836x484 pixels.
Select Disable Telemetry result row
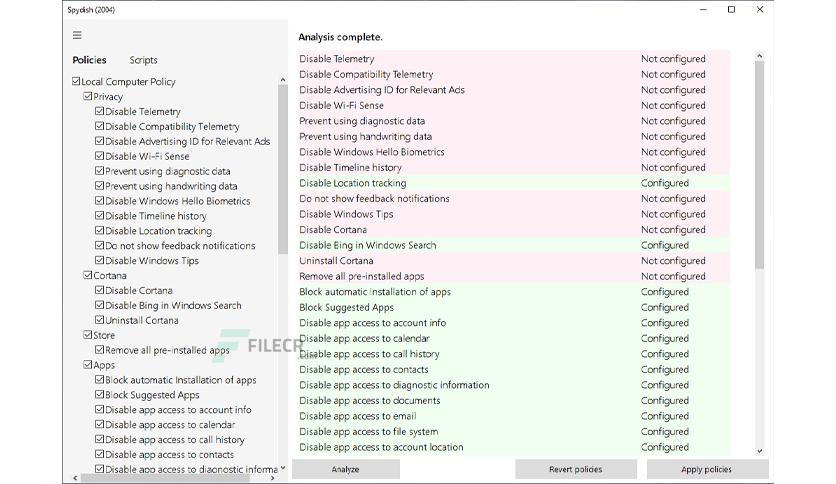click(513, 59)
